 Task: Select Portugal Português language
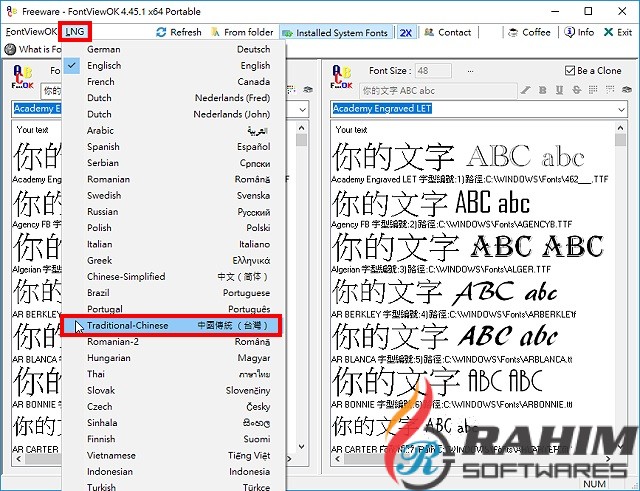click(x=173, y=309)
